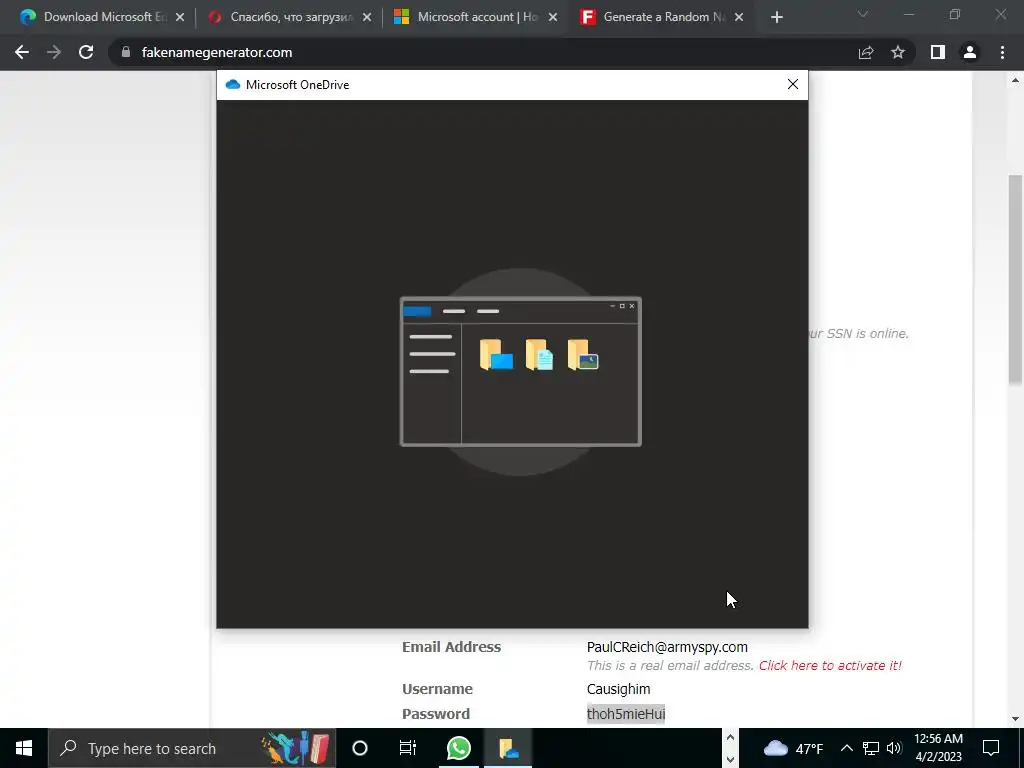Click scrollbar down arrow on page
This screenshot has height=768, width=1024.
(x=1015, y=719)
